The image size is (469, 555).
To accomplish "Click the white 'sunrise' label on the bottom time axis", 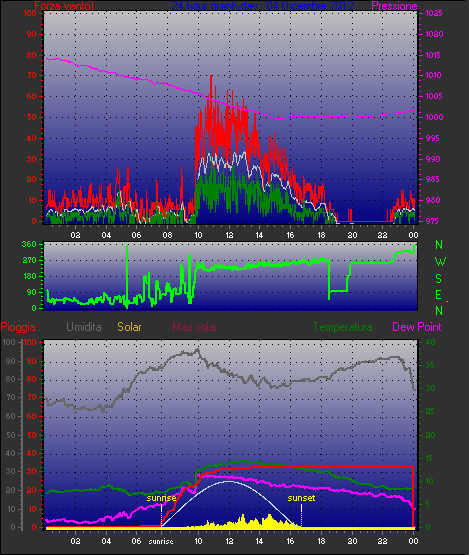I will (x=161, y=541).
